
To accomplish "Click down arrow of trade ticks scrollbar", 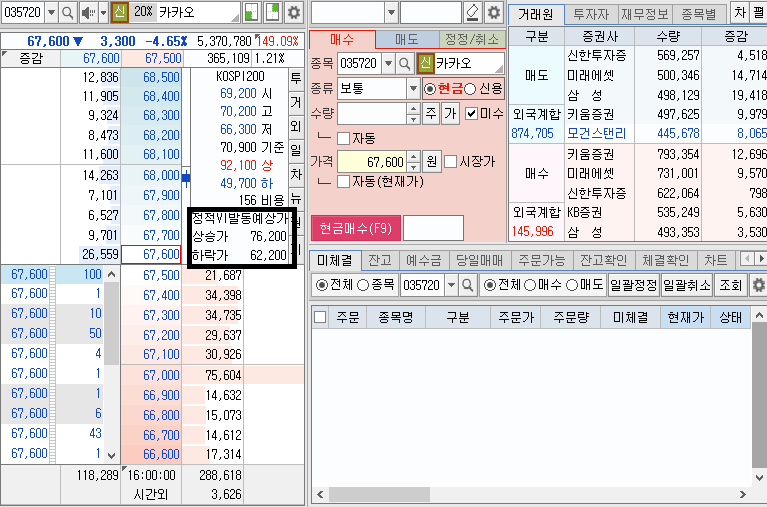I will pyautogui.click(x=112, y=456).
